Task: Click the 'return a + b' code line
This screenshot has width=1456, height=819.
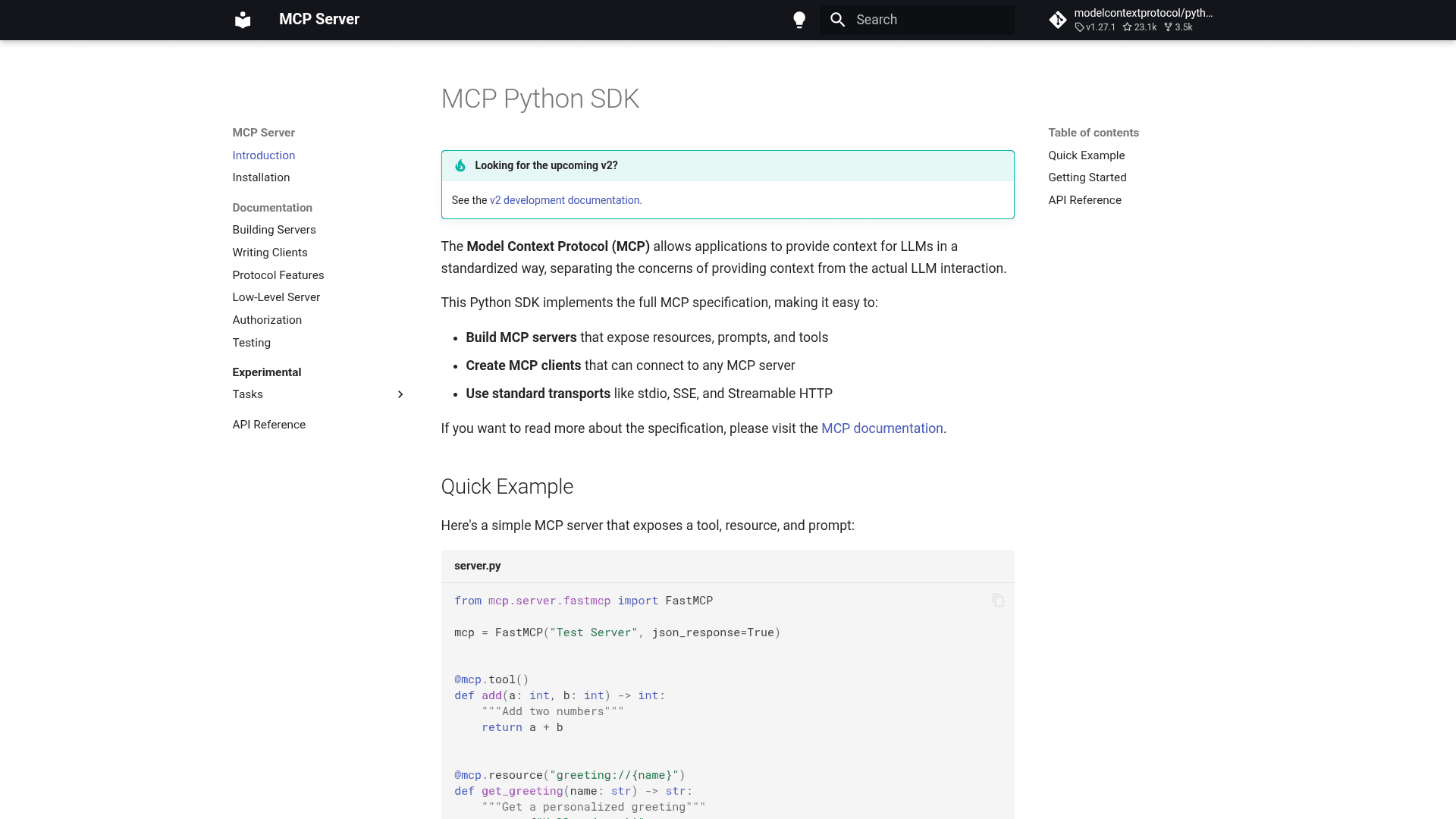Action: pyautogui.click(x=522, y=727)
